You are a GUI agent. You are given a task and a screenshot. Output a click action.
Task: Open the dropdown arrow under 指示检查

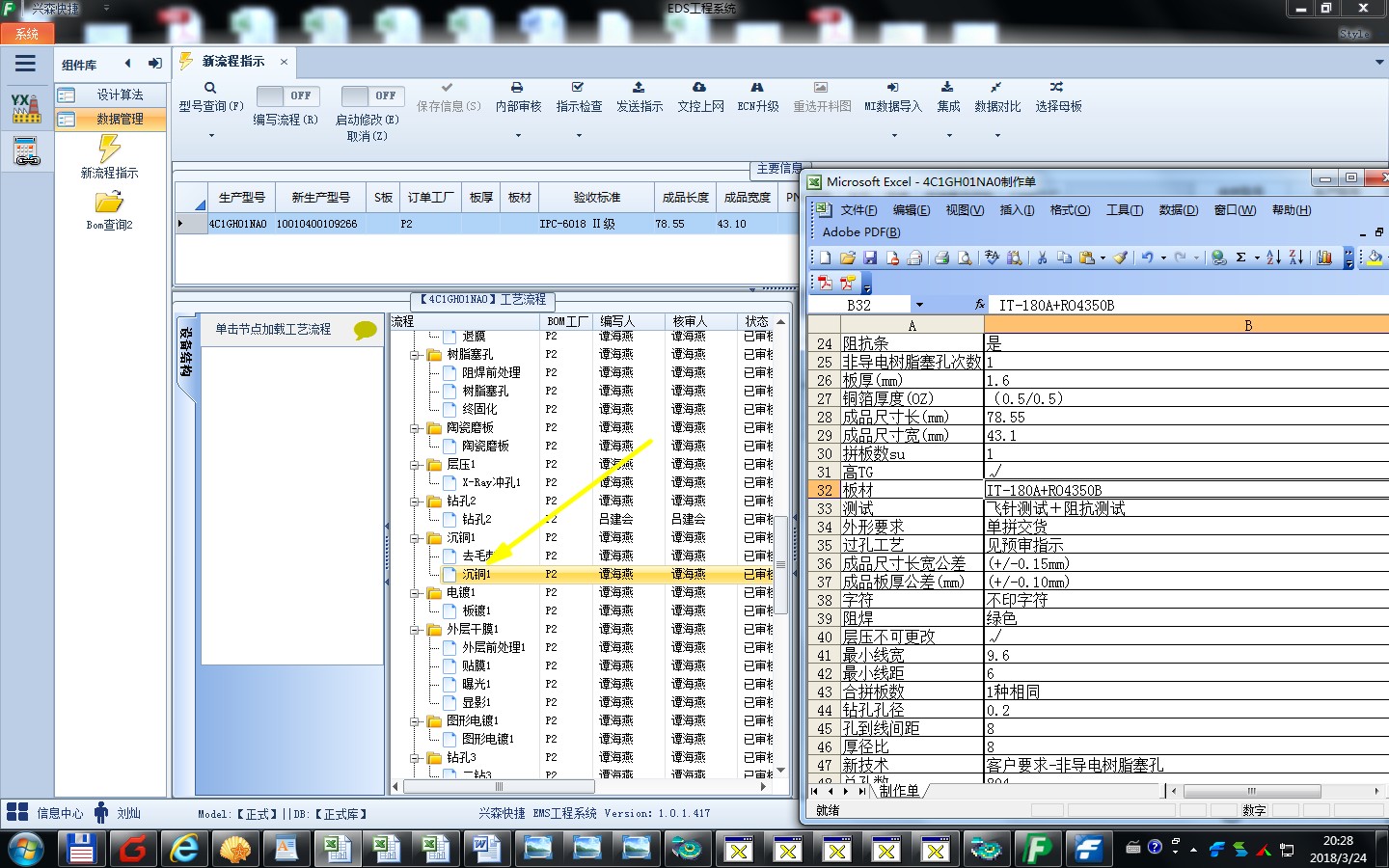[x=579, y=136]
